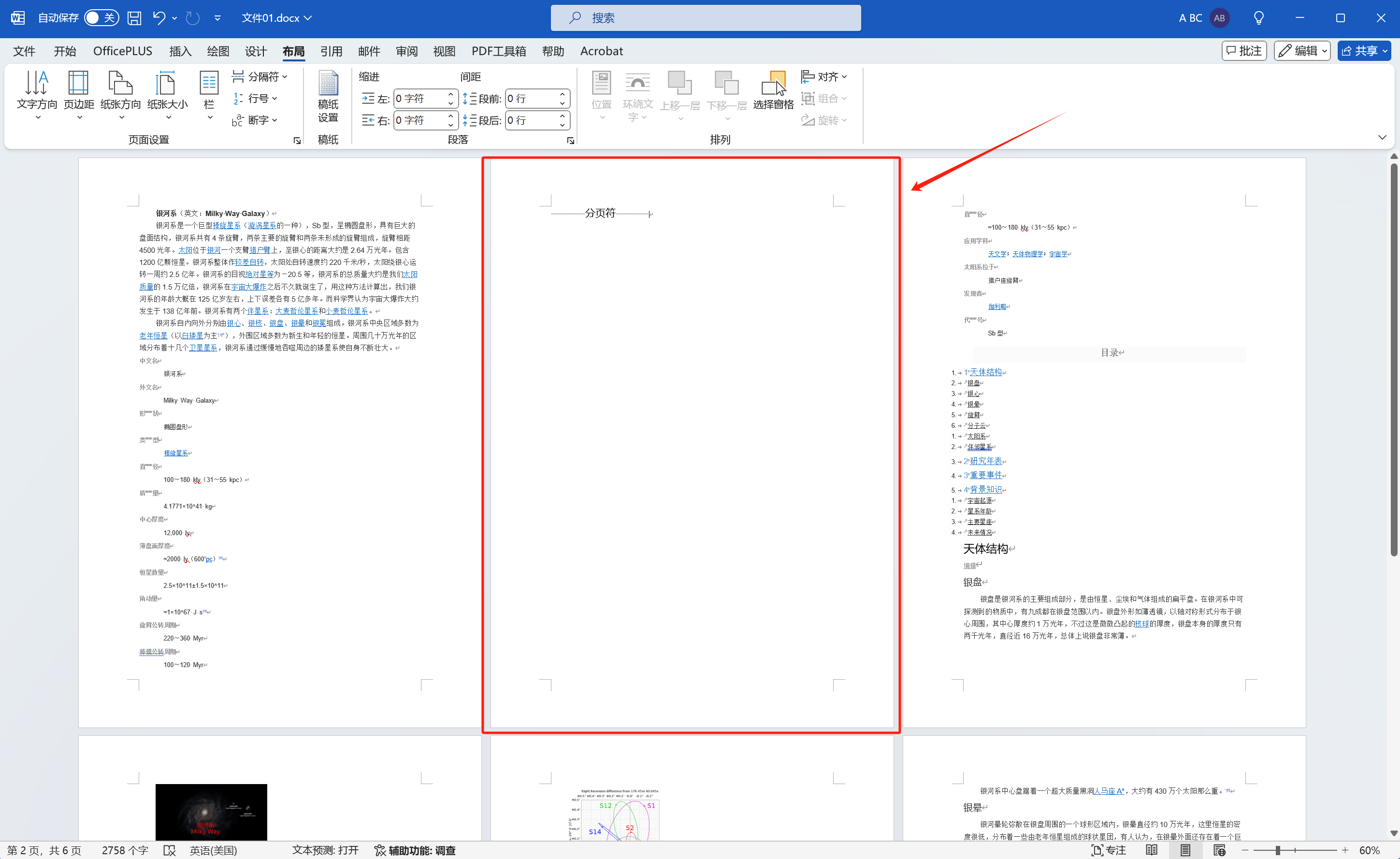Open the Align (对齐) dropdown

click(x=824, y=76)
